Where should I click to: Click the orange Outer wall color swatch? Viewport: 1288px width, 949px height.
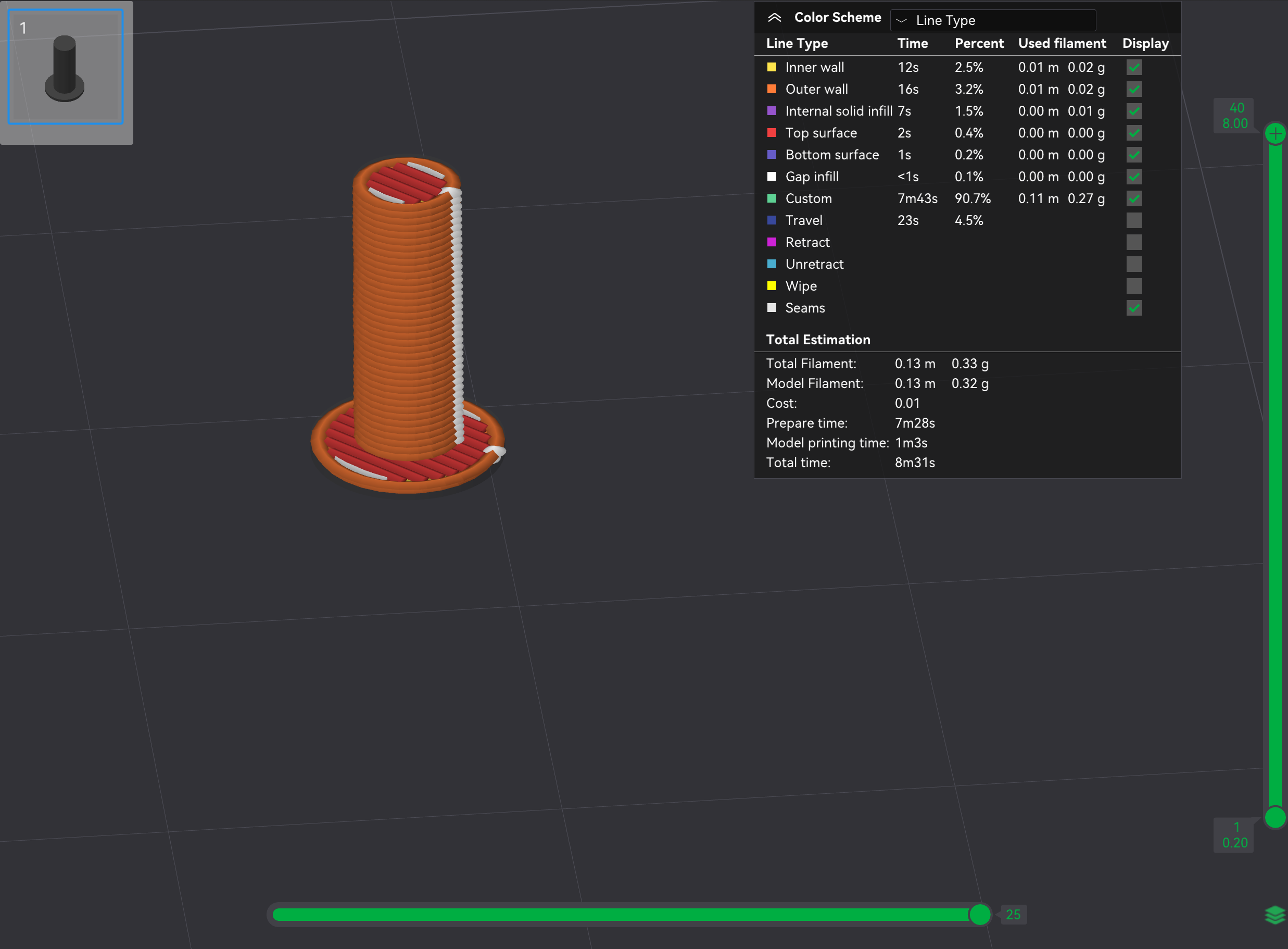[771, 89]
